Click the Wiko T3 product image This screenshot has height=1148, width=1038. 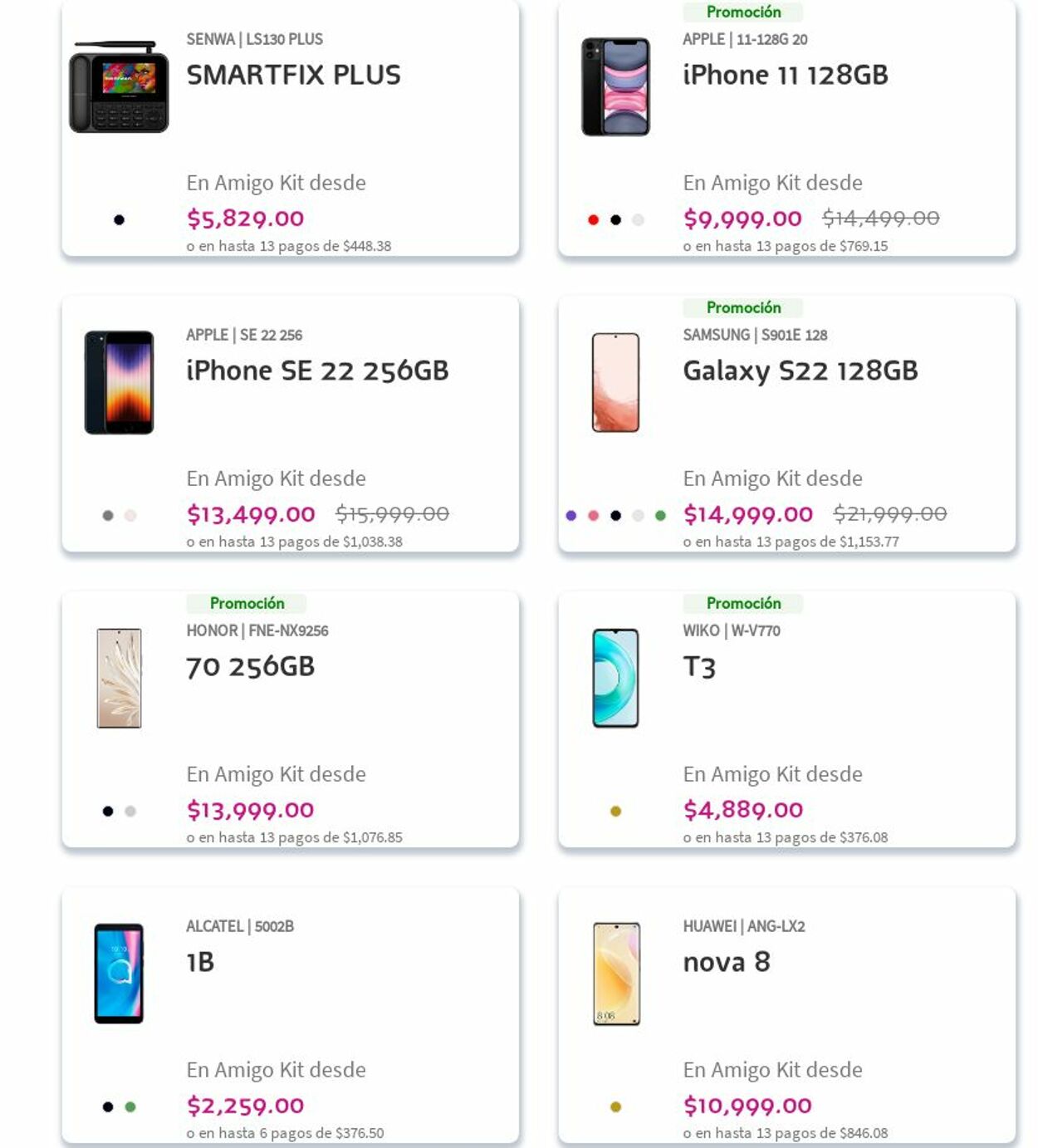point(615,679)
